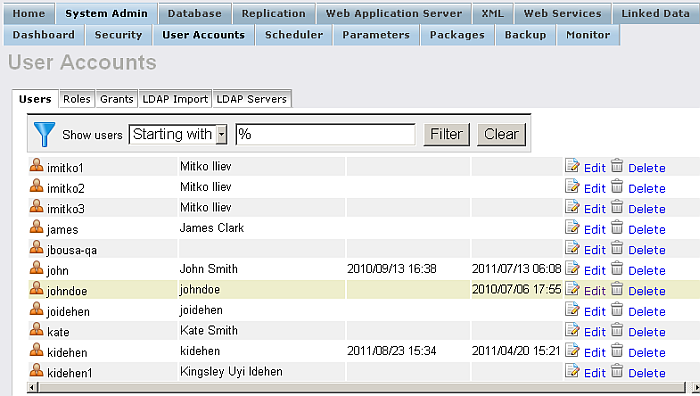
Task: Click the Filter button
Action: tap(446, 134)
